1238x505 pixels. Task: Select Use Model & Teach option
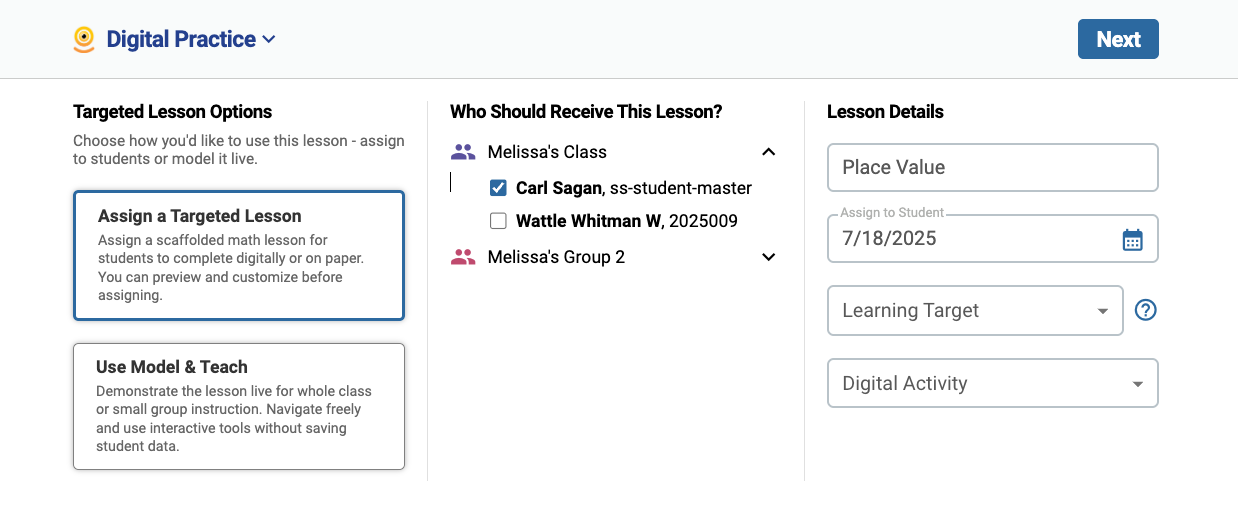point(239,406)
